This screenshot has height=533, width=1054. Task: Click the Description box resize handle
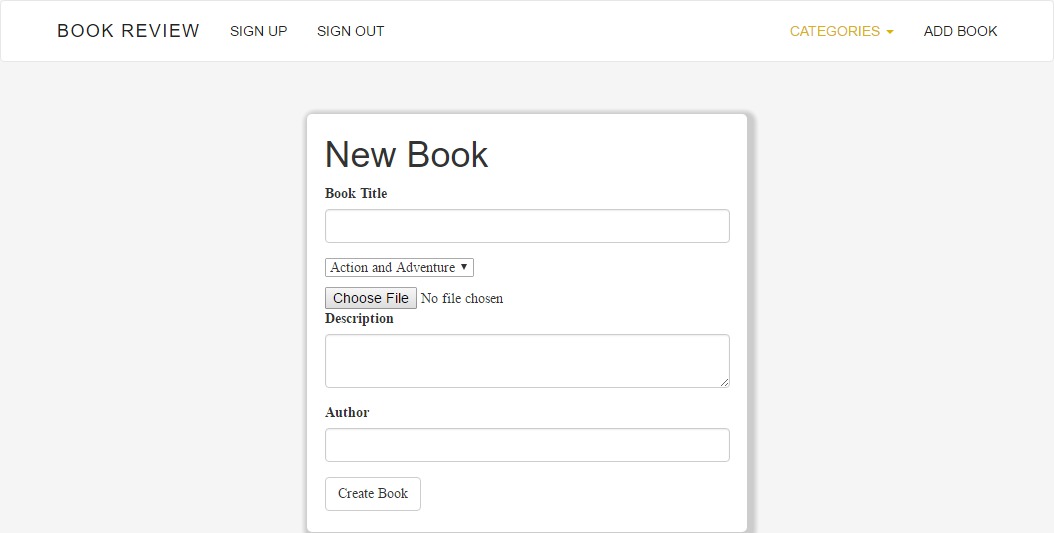[x=724, y=382]
